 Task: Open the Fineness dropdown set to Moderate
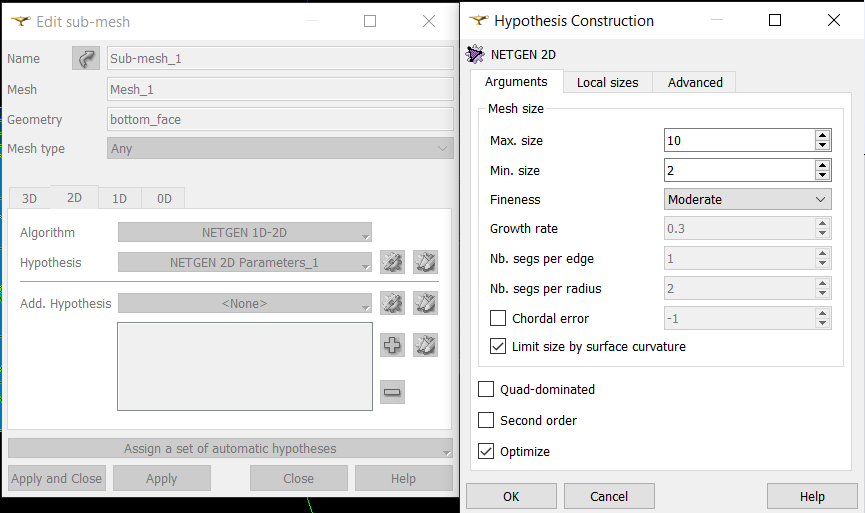[x=747, y=200]
